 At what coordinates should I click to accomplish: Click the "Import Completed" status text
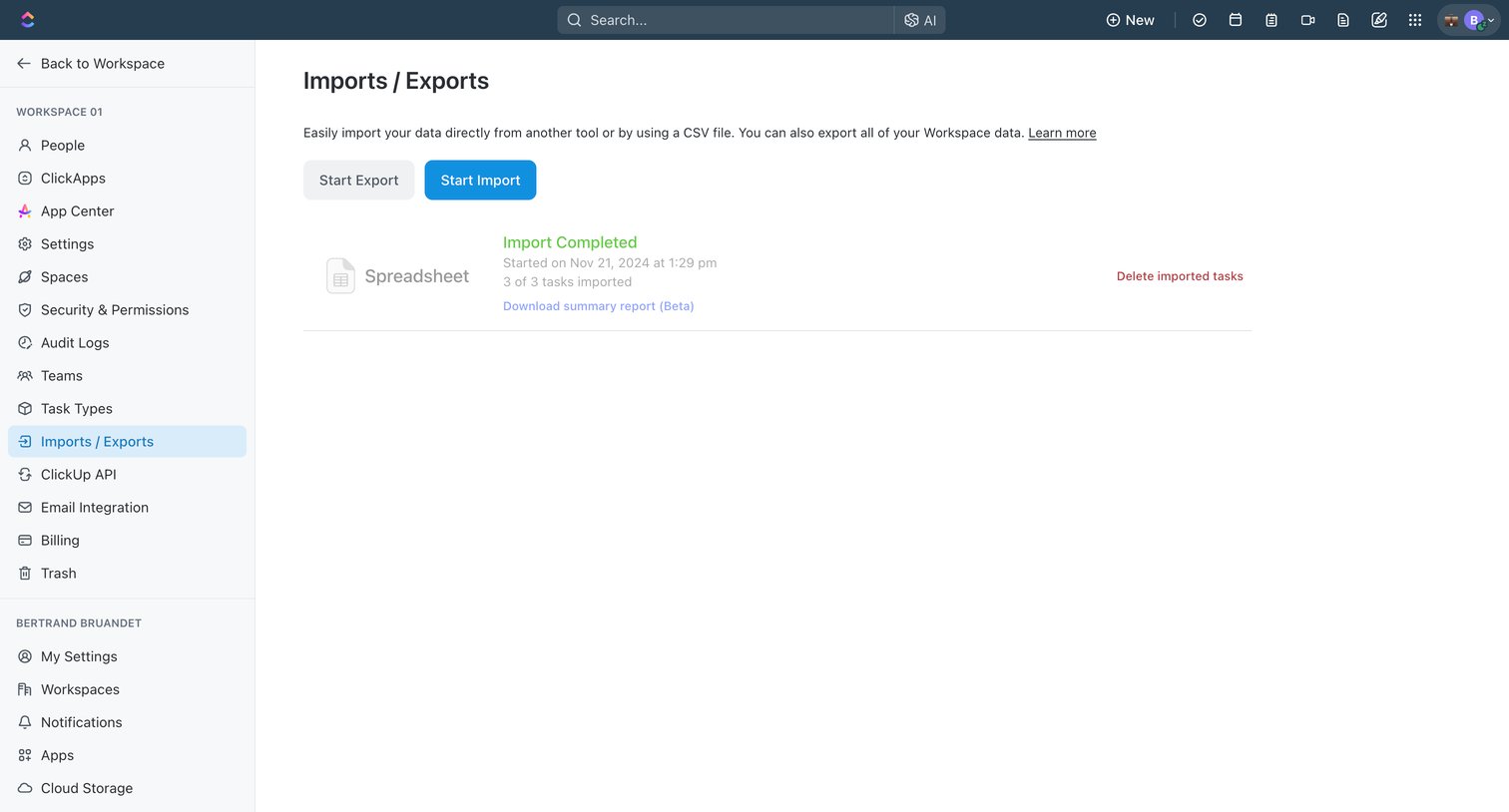[x=570, y=242]
